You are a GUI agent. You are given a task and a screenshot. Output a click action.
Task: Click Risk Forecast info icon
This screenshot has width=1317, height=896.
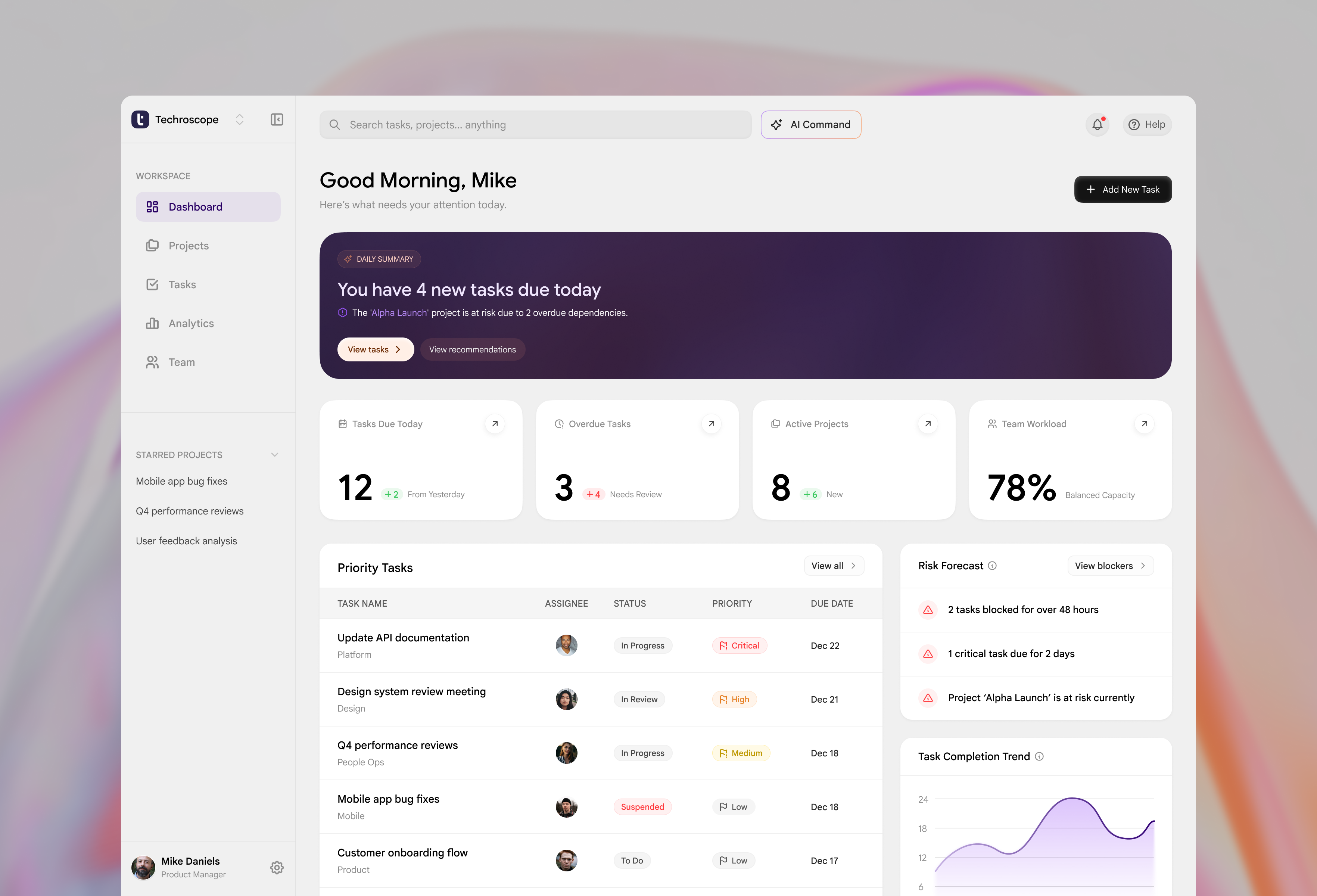click(992, 566)
